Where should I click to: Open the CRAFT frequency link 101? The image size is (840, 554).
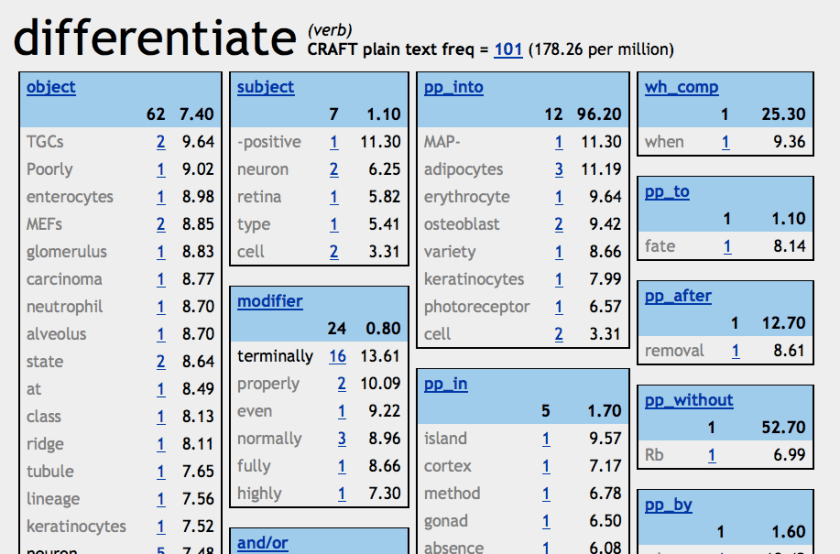(508, 49)
